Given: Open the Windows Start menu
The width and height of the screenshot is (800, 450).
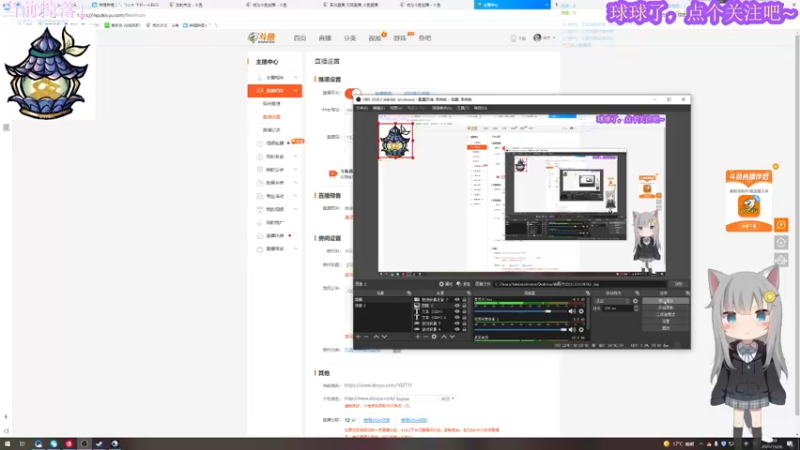Looking at the screenshot, I should pos(7,444).
